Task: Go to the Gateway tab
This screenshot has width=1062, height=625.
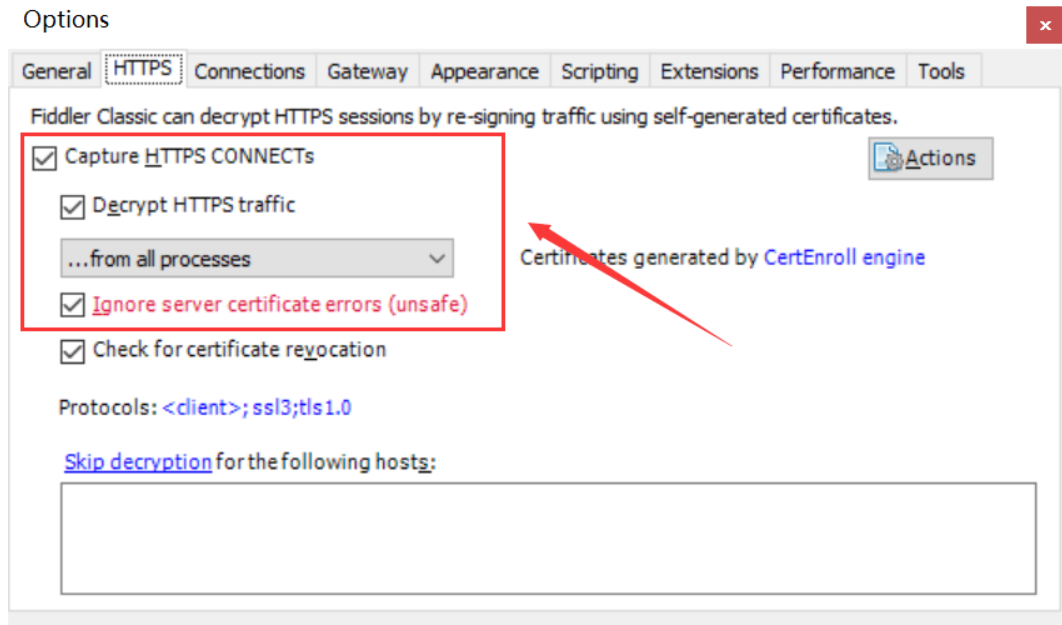Action: [367, 71]
